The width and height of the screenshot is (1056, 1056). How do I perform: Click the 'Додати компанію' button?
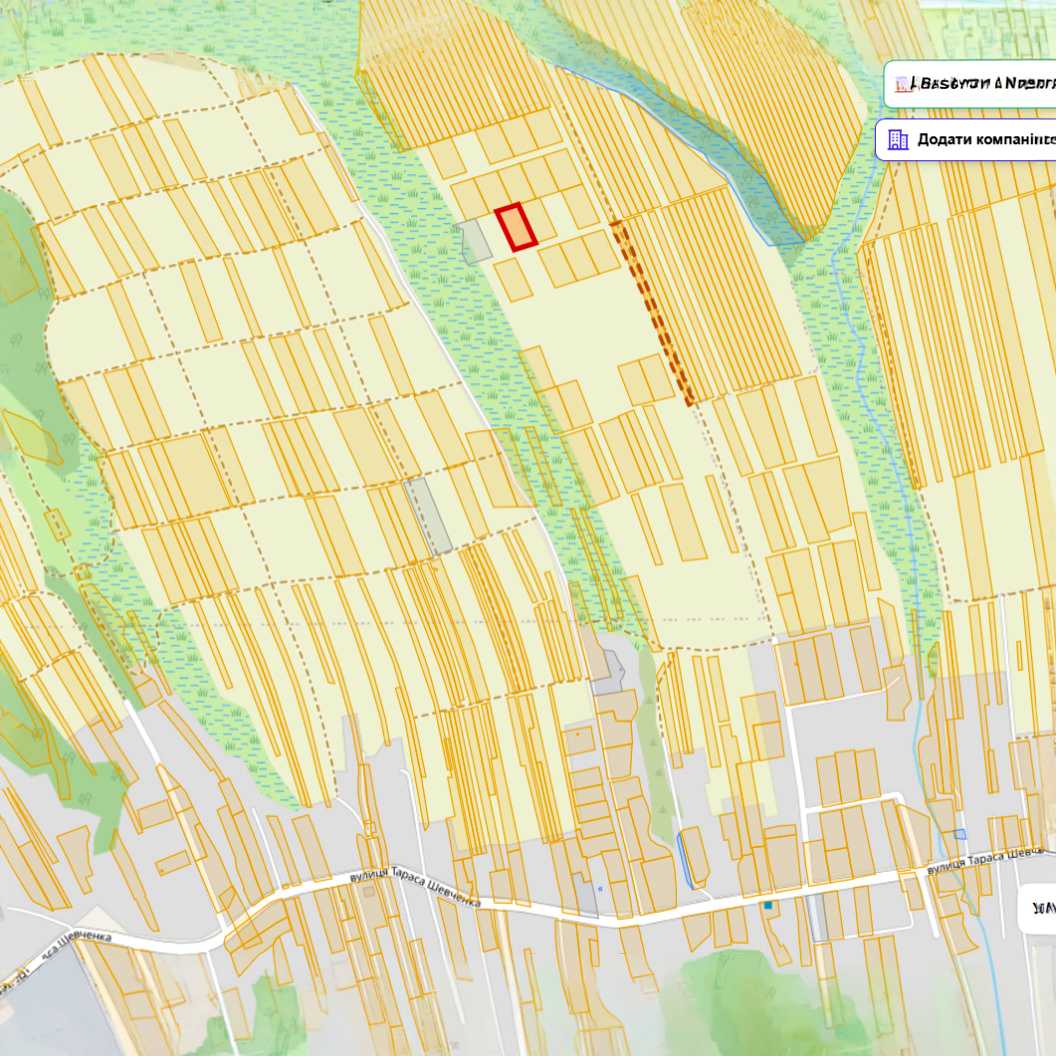[x=966, y=139]
